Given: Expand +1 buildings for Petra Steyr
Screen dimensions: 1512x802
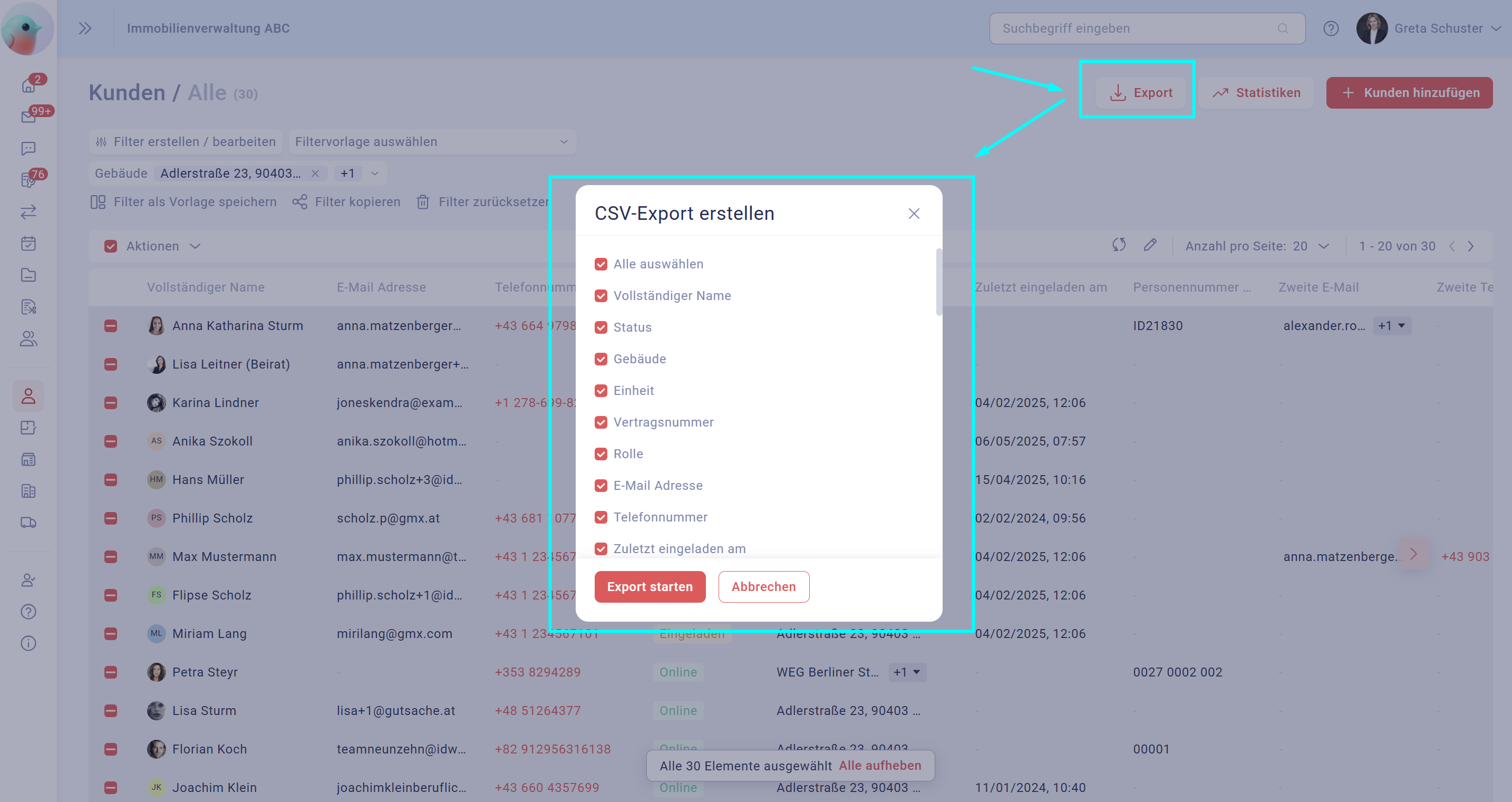Looking at the screenshot, I should pyautogui.click(x=907, y=672).
